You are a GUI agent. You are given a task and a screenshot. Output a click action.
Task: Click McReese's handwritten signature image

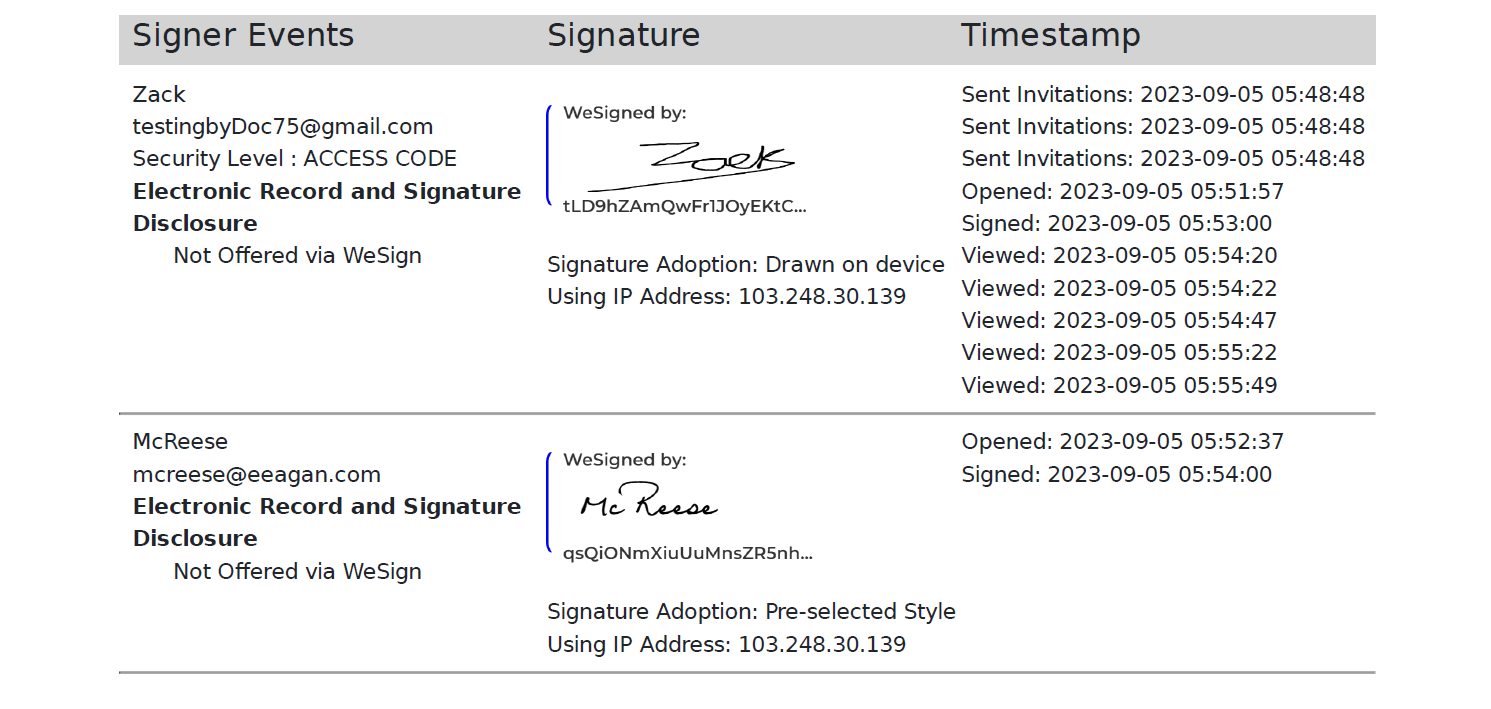click(x=649, y=503)
